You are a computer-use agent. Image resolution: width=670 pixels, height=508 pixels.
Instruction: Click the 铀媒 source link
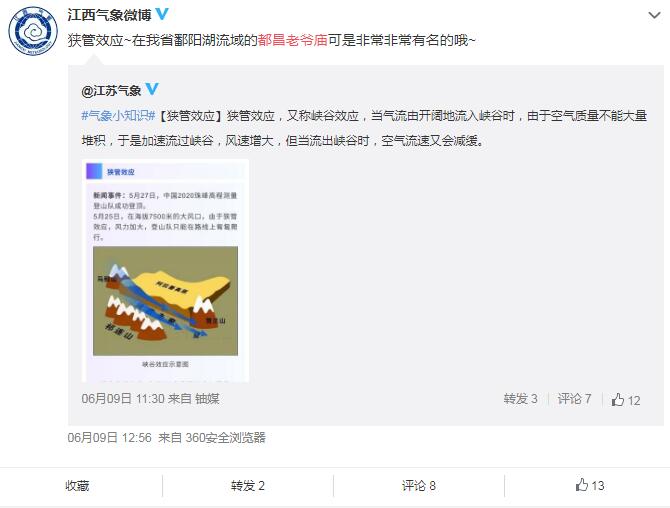click(x=207, y=399)
